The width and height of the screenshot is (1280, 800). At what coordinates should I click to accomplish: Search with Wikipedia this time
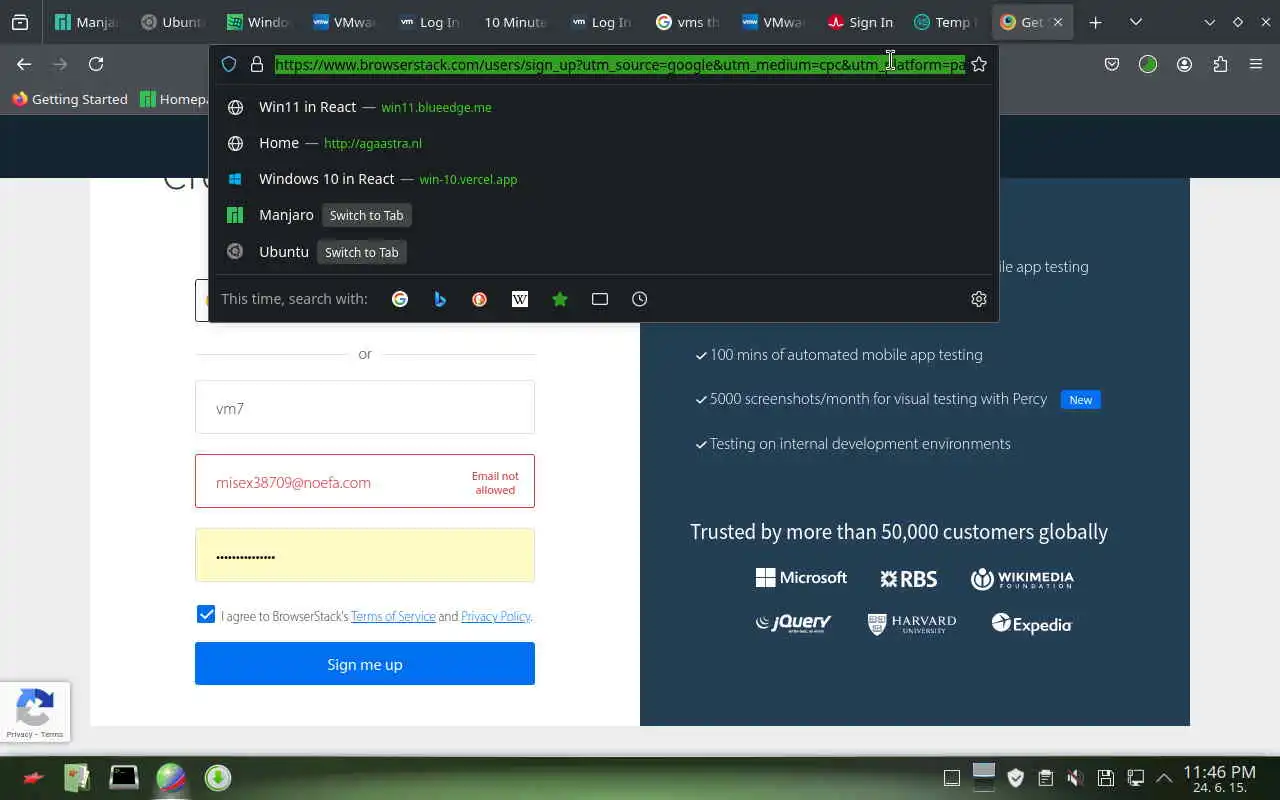click(x=520, y=299)
